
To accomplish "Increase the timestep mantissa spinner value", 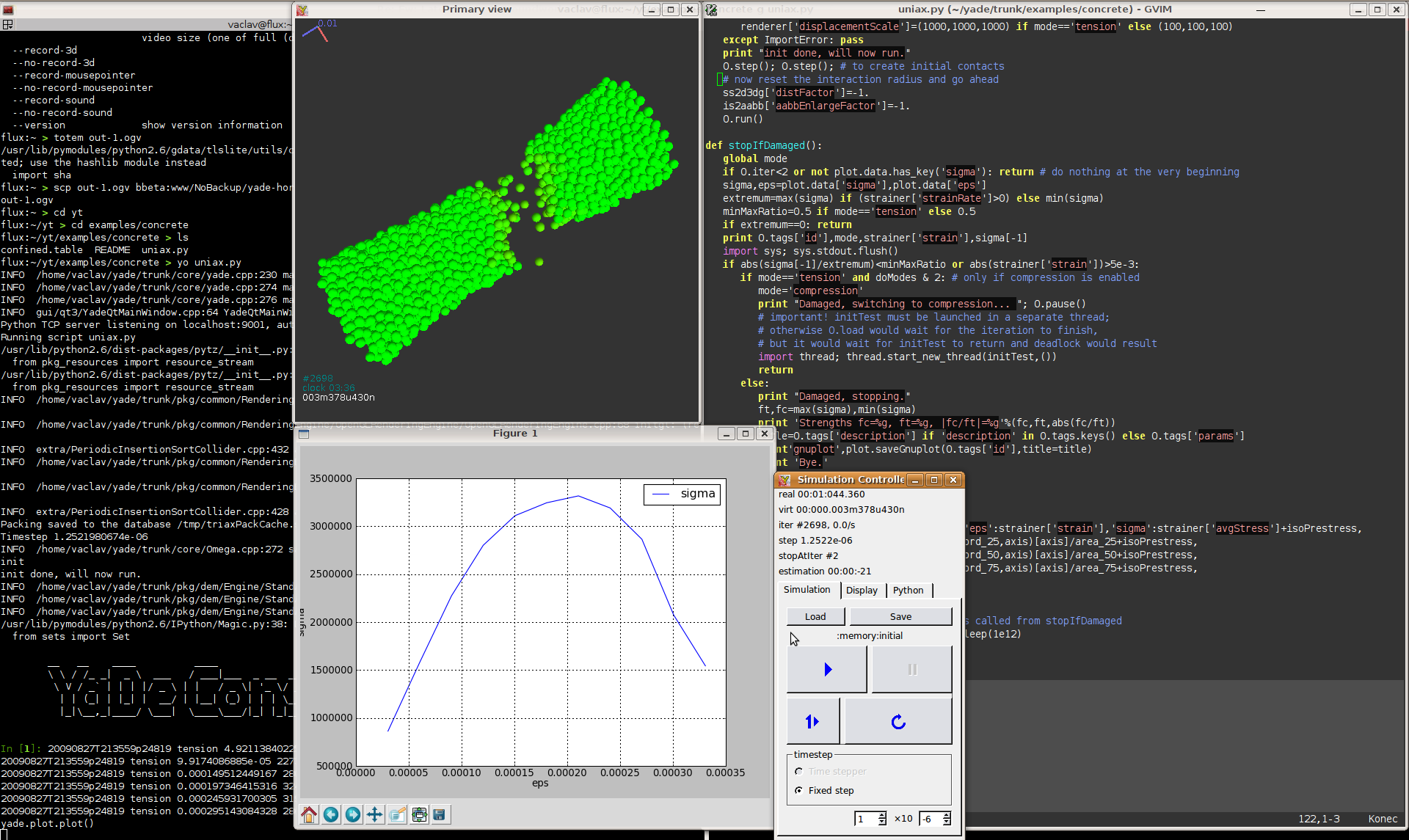I will click(x=882, y=815).
